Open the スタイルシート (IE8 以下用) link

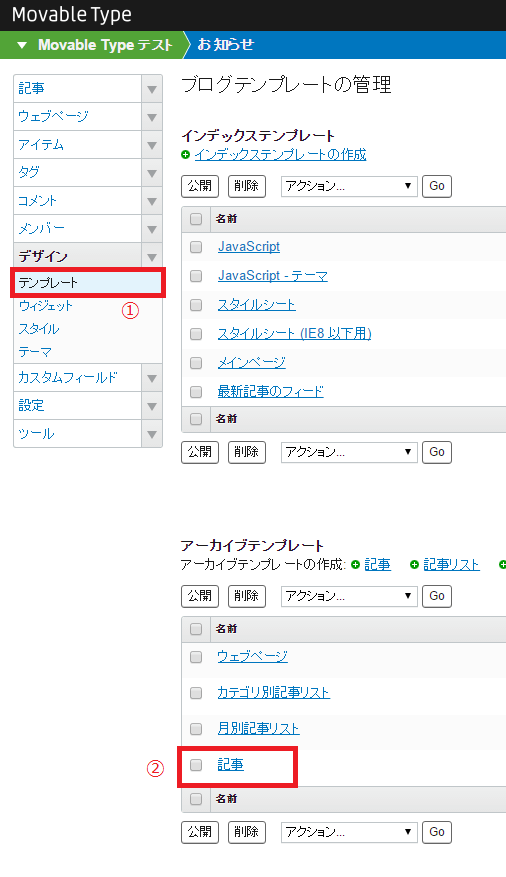tap(295, 334)
